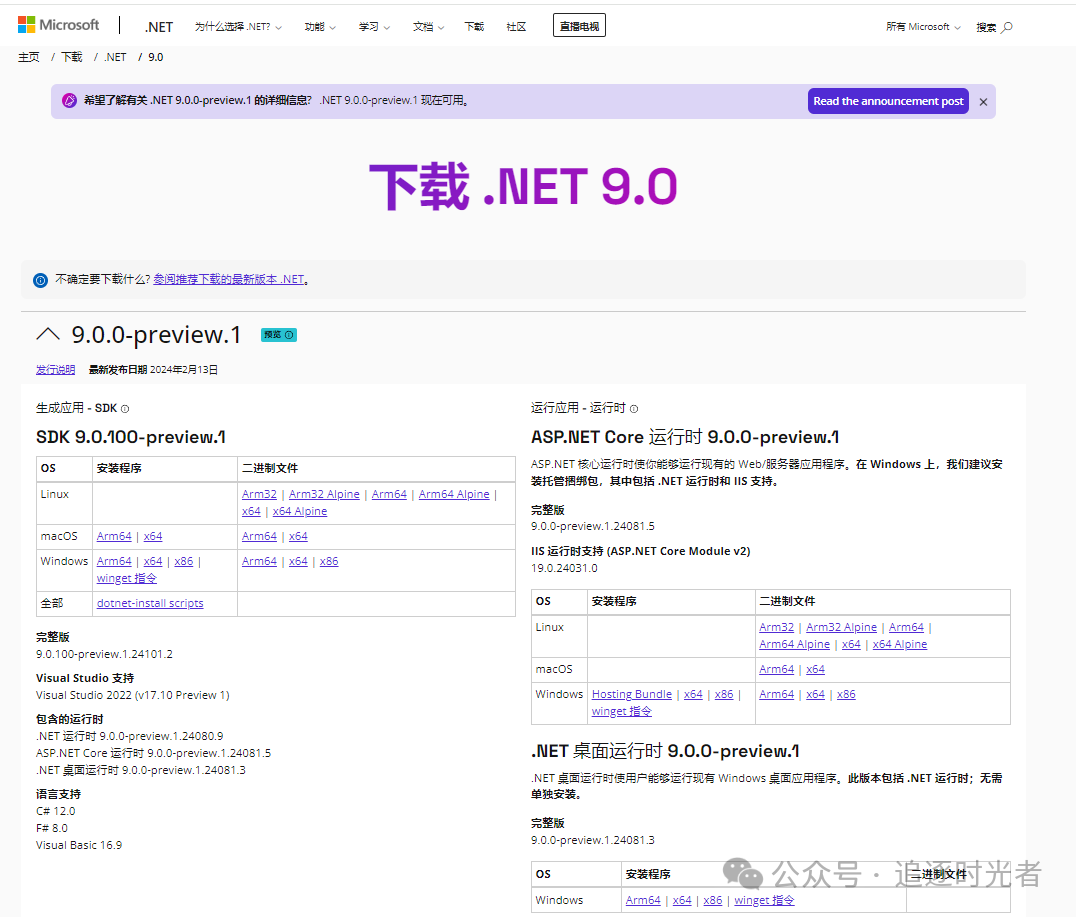Click the info icon next to 生成应用 - SDK

point(125,408)
